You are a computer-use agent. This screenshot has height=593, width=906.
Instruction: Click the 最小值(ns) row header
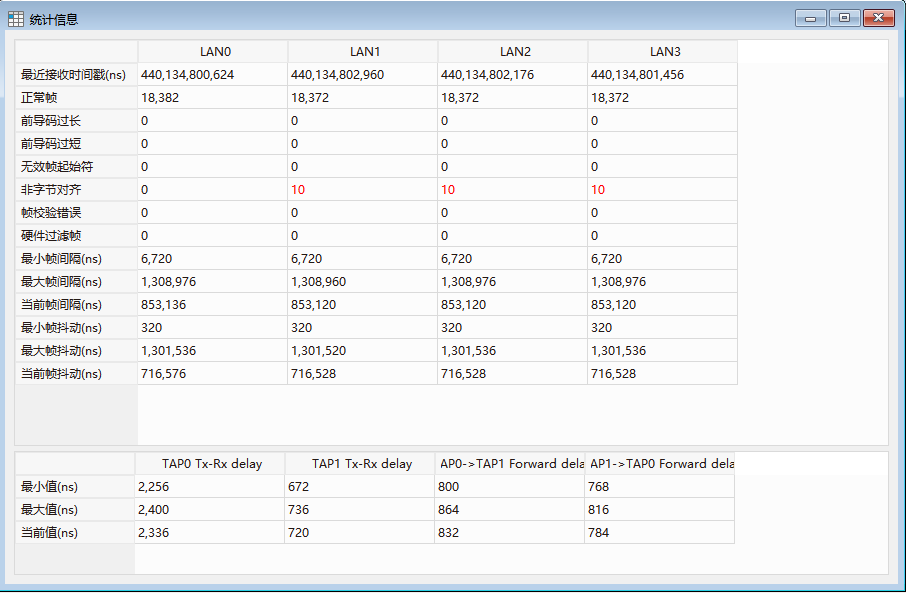click(75, 487)
